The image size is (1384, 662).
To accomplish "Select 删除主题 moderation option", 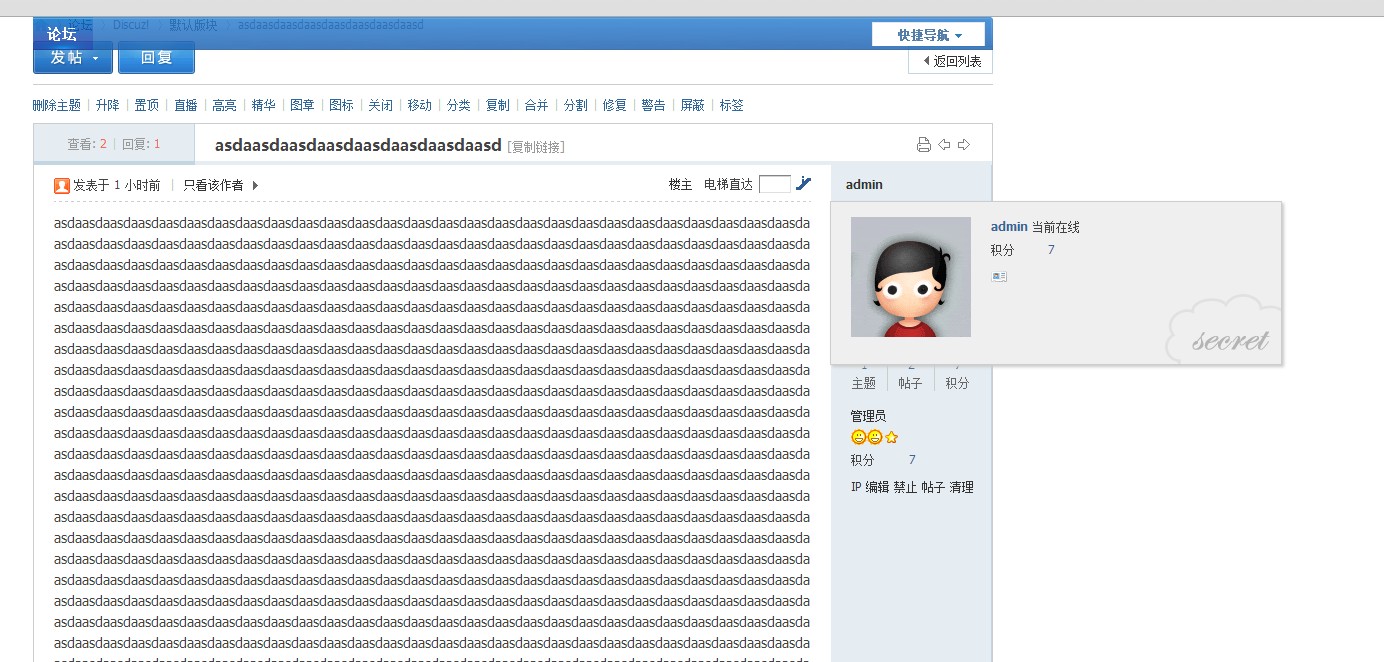I will 56,105.
